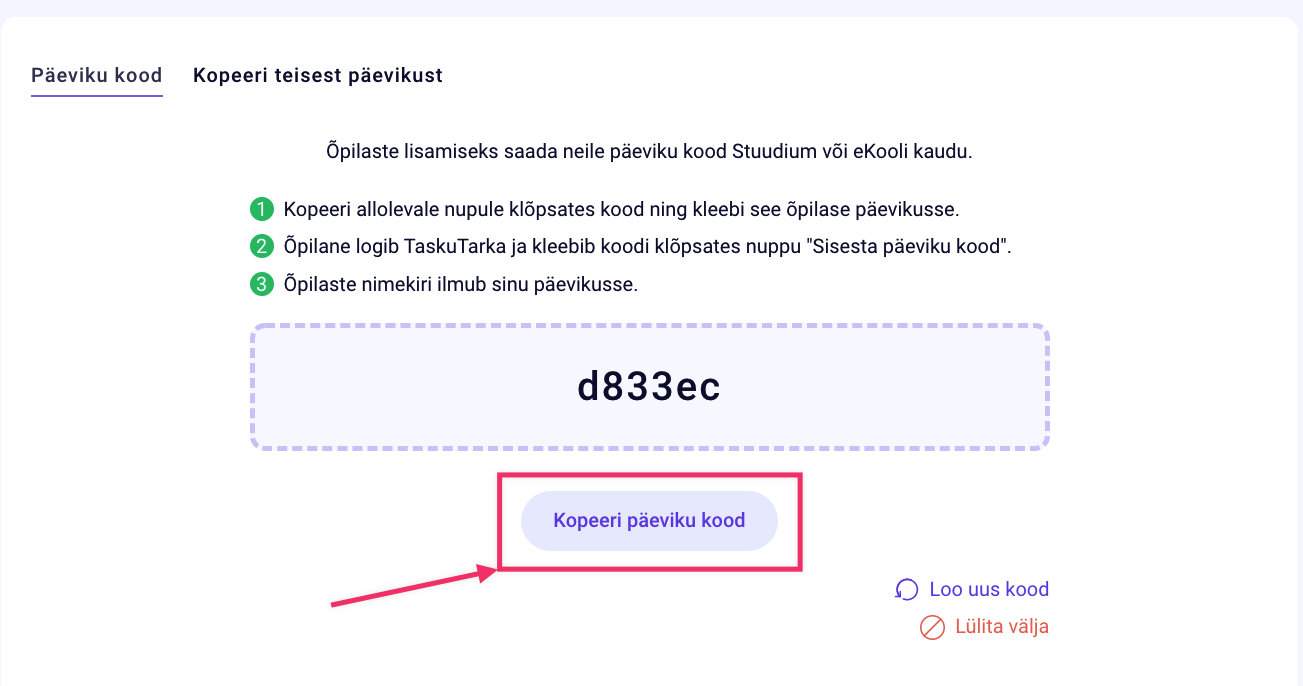Click the red disable icon beside Lülita välja
This screenshot has height=686, width=1303.
coord(932,628)
